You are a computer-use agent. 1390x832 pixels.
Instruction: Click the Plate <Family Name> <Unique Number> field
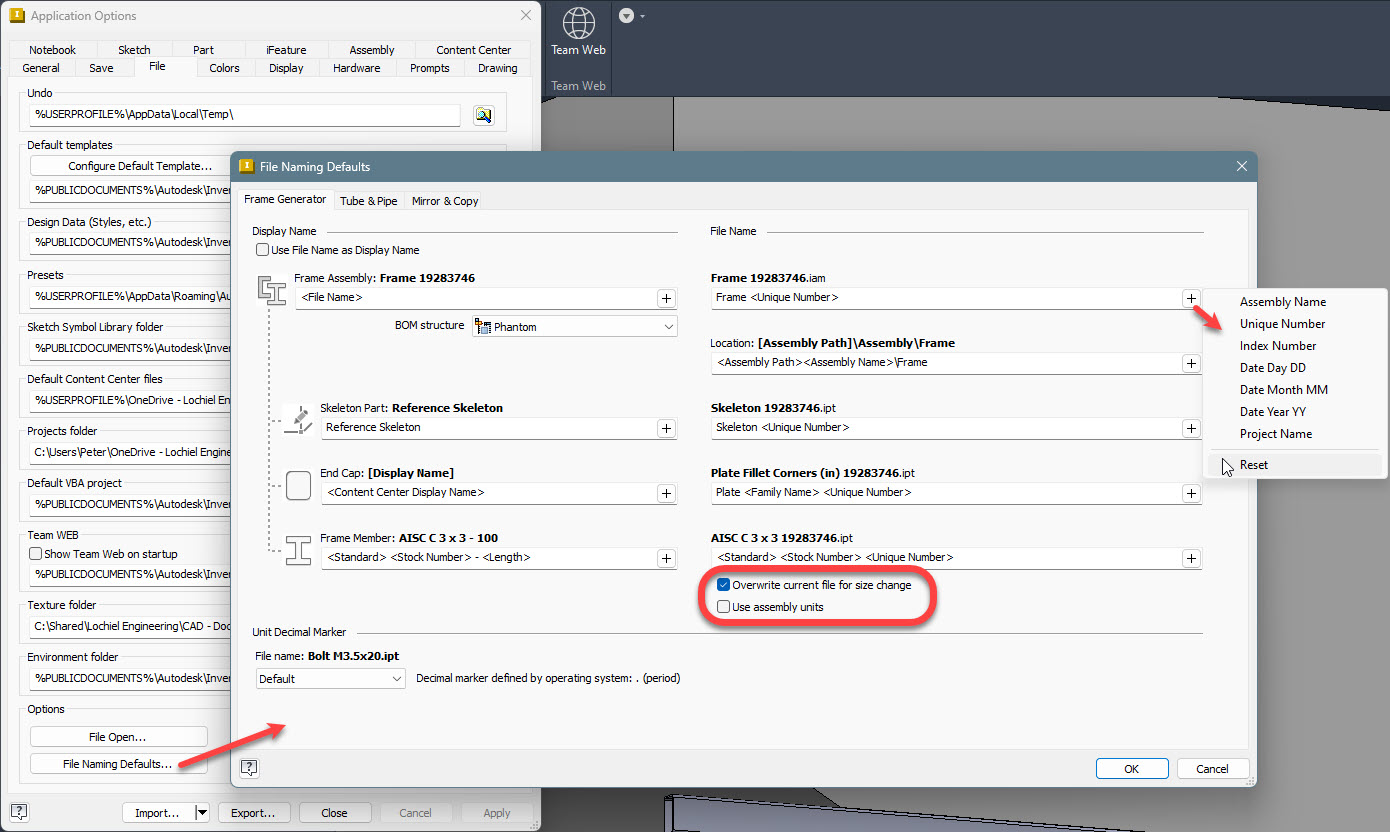946,493
